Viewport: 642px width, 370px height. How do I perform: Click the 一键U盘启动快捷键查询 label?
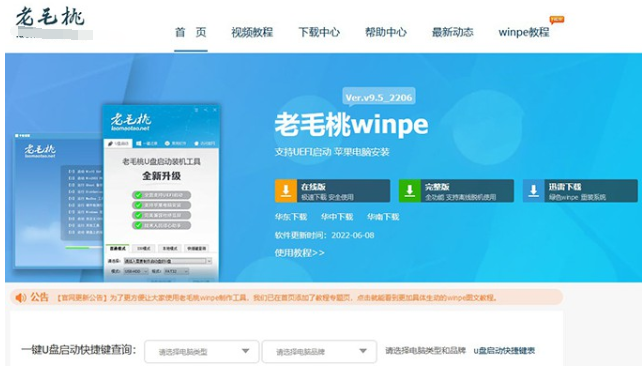point(79,350)
